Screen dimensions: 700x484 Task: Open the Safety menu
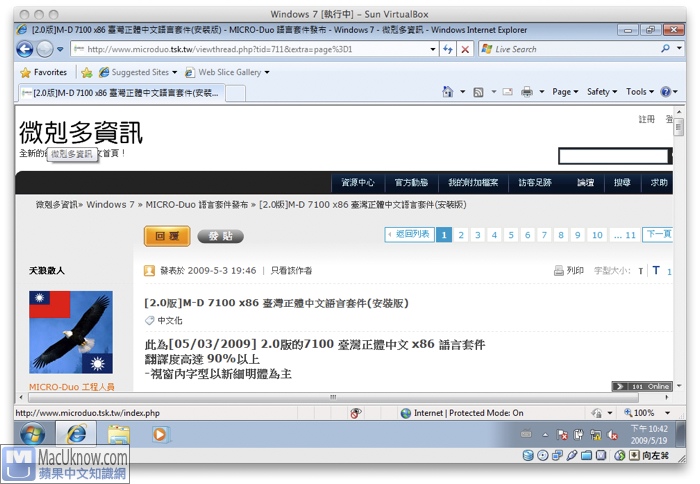pyautogui.click(x=602, y=92)
